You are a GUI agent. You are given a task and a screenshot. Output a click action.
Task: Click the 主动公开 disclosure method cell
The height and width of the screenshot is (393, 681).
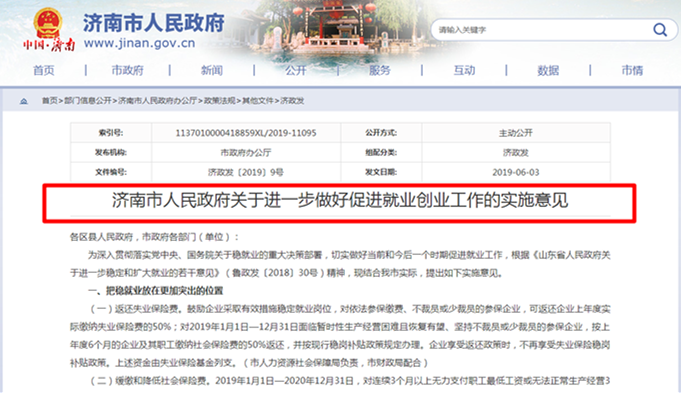[516, 133]
